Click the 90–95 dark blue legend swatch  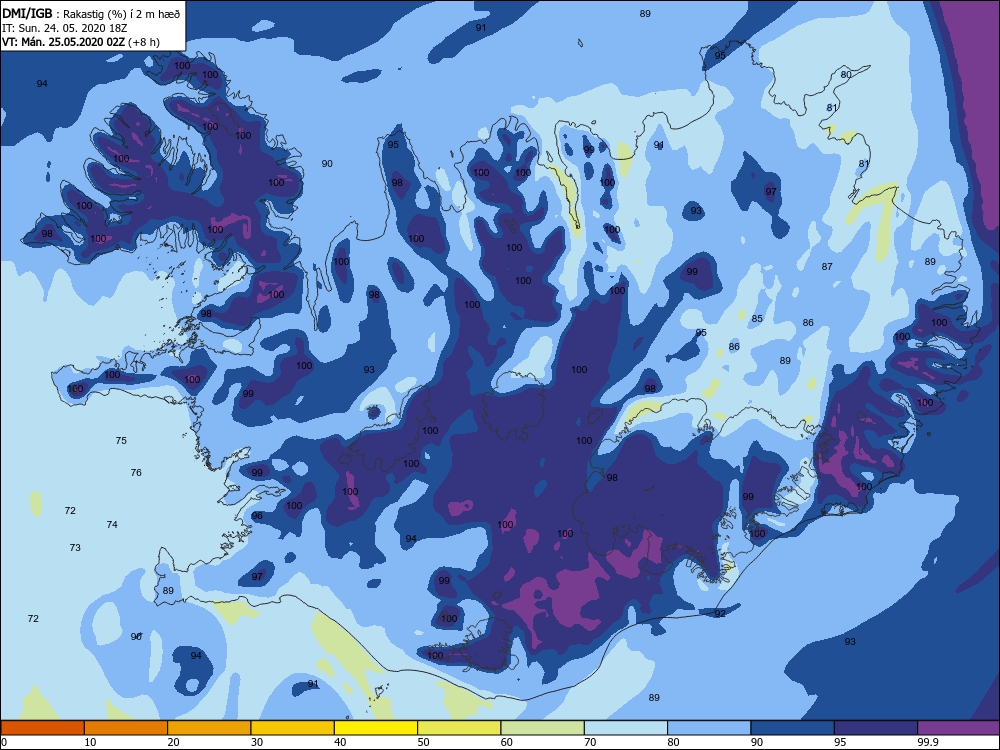point(793,728)
